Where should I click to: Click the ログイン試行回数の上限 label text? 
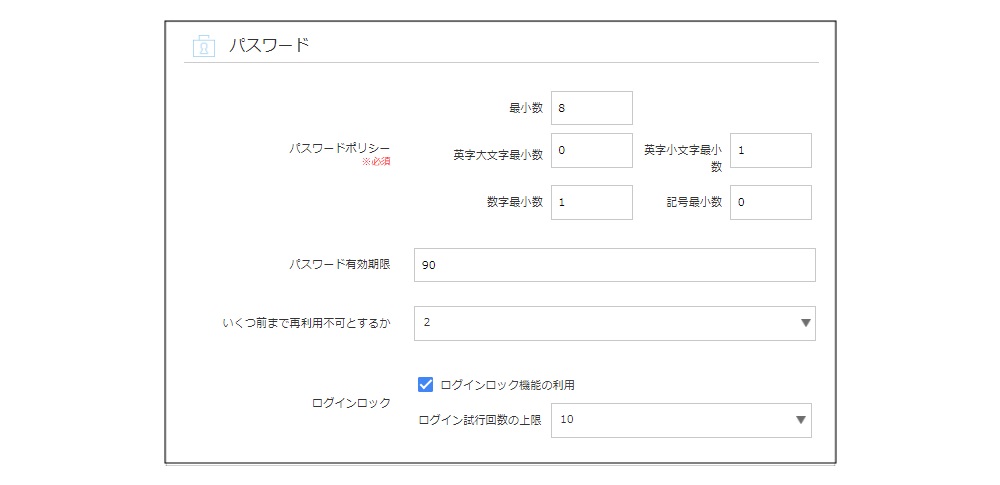(480, 420)
